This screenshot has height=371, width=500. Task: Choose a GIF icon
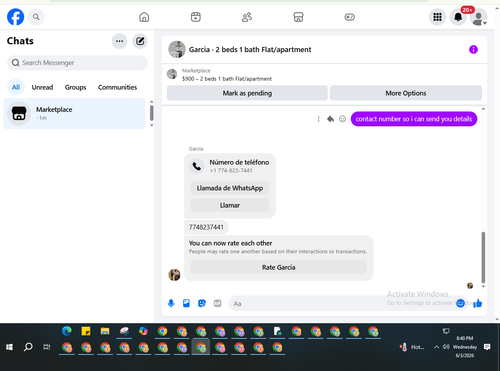coord(217,303)
